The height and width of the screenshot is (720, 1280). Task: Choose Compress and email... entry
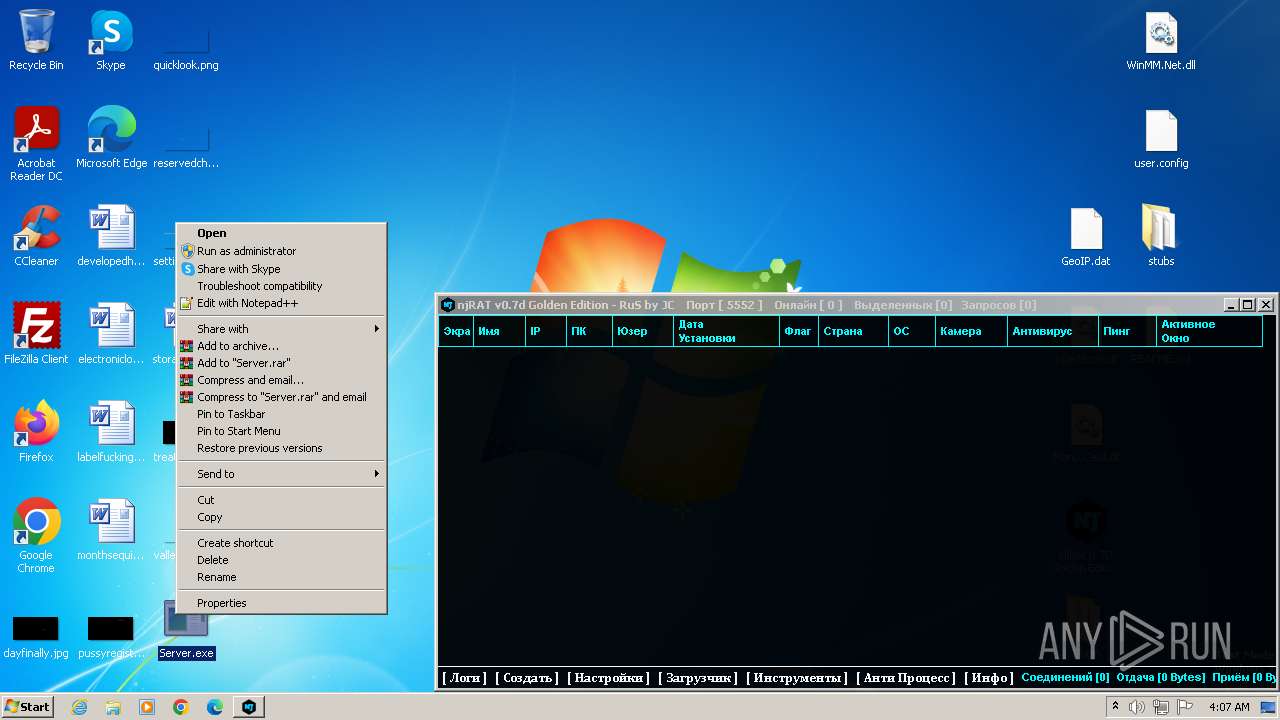tap(281, 380)
